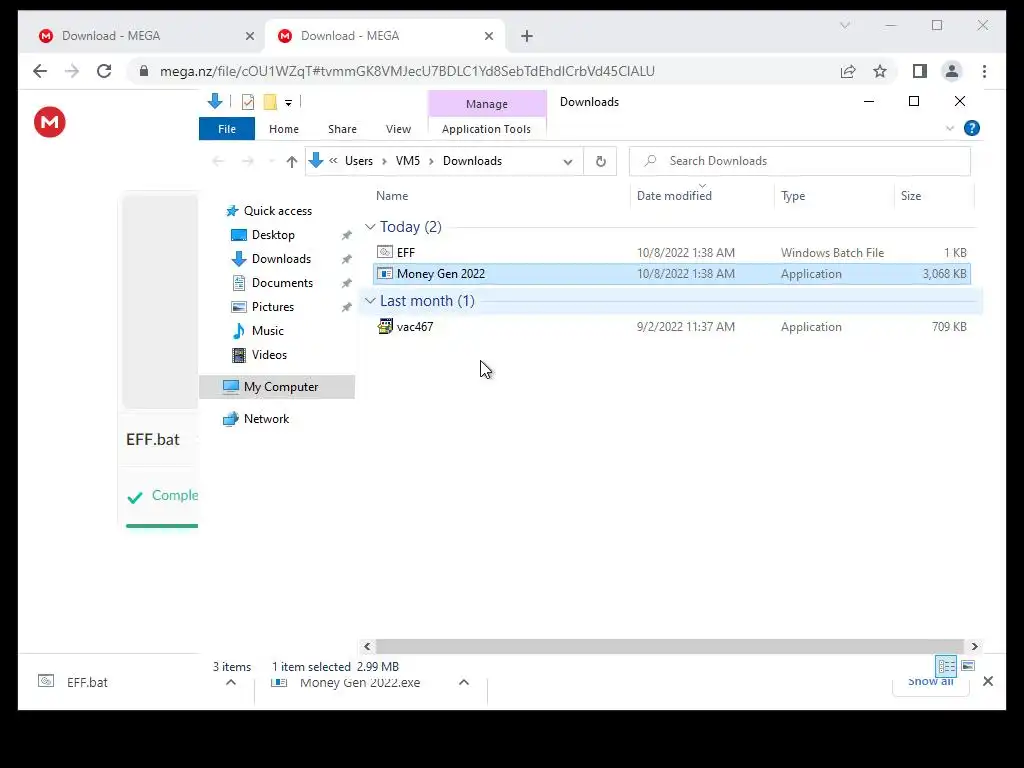Click Chrome's forward arrow

point(72,71)
